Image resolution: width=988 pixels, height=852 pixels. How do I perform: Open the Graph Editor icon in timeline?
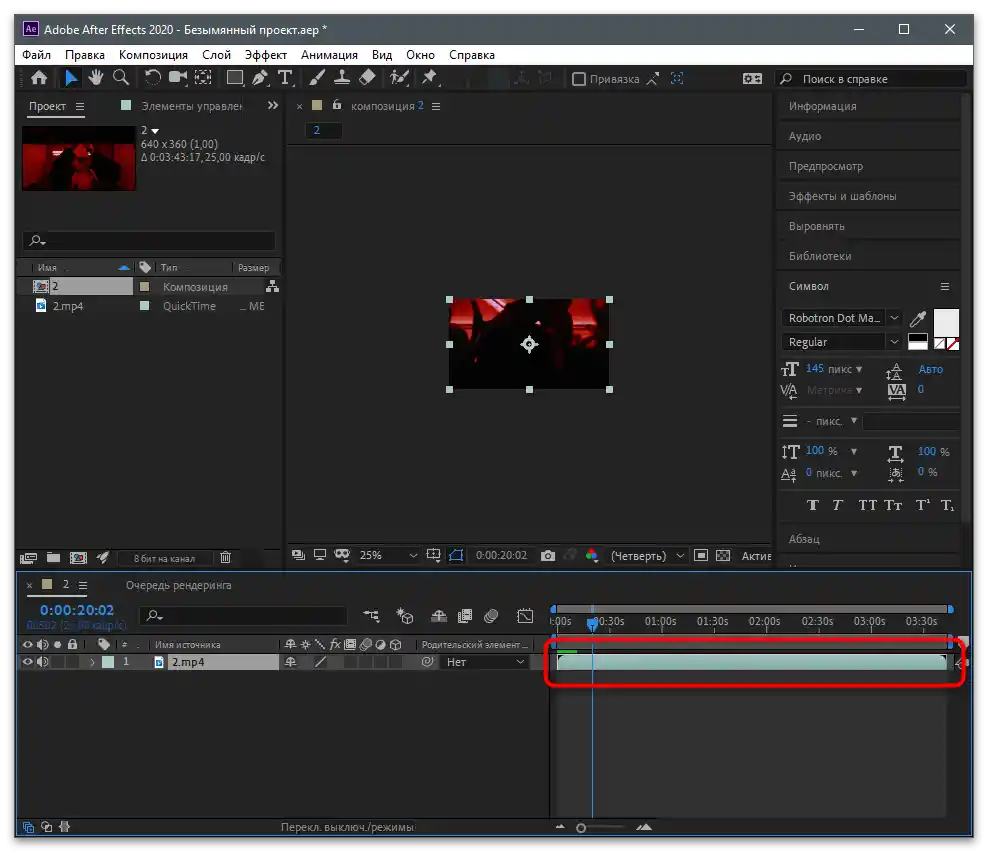tap(525, 616)
